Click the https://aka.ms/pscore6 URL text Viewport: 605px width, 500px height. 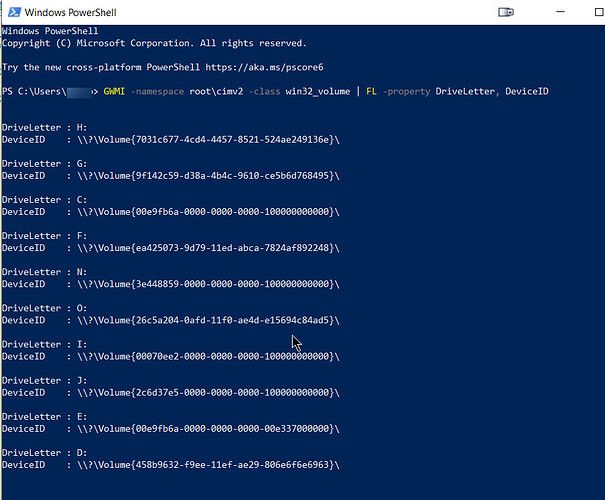[264, 68]
